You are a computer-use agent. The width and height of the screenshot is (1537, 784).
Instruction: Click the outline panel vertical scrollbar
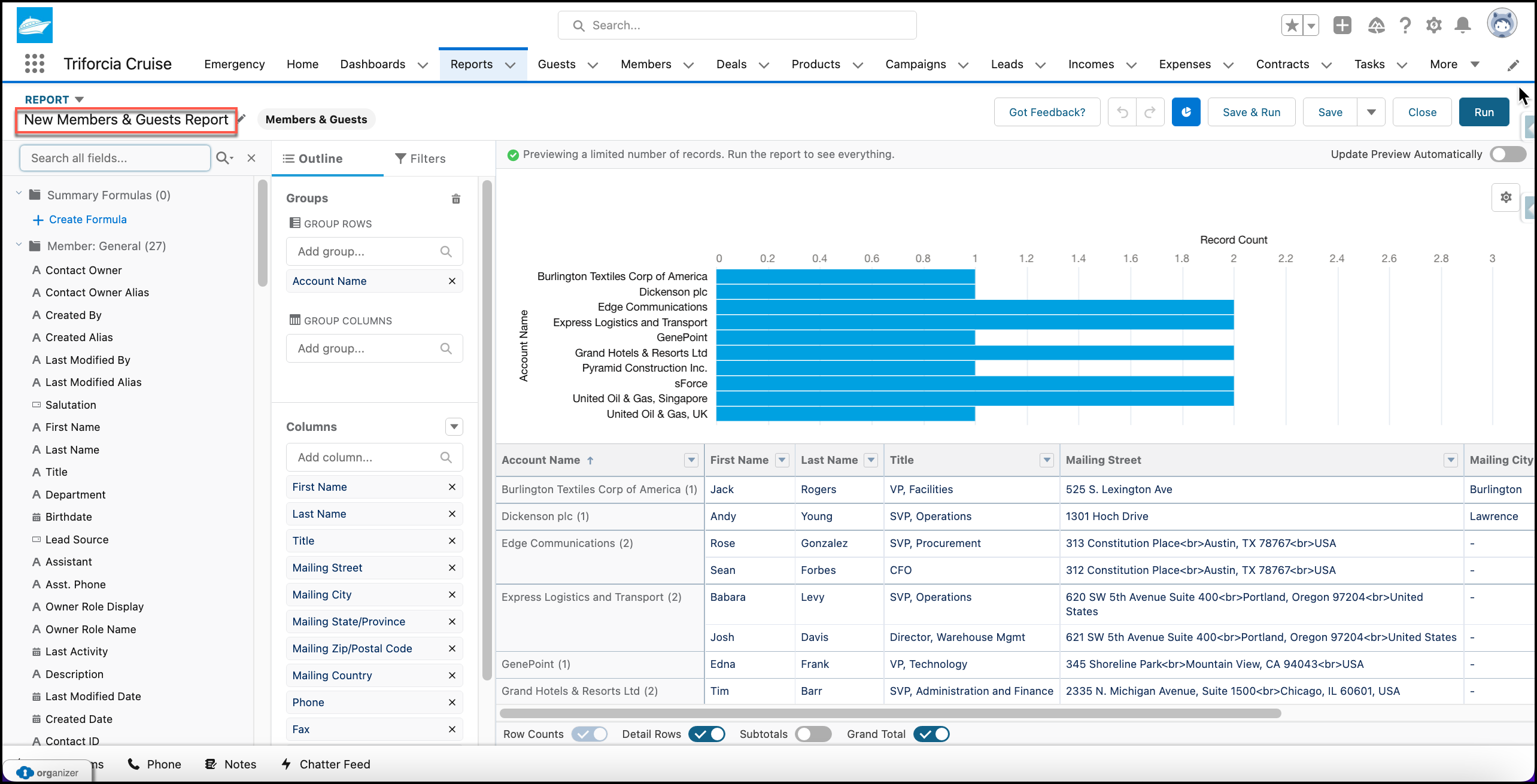487,431
